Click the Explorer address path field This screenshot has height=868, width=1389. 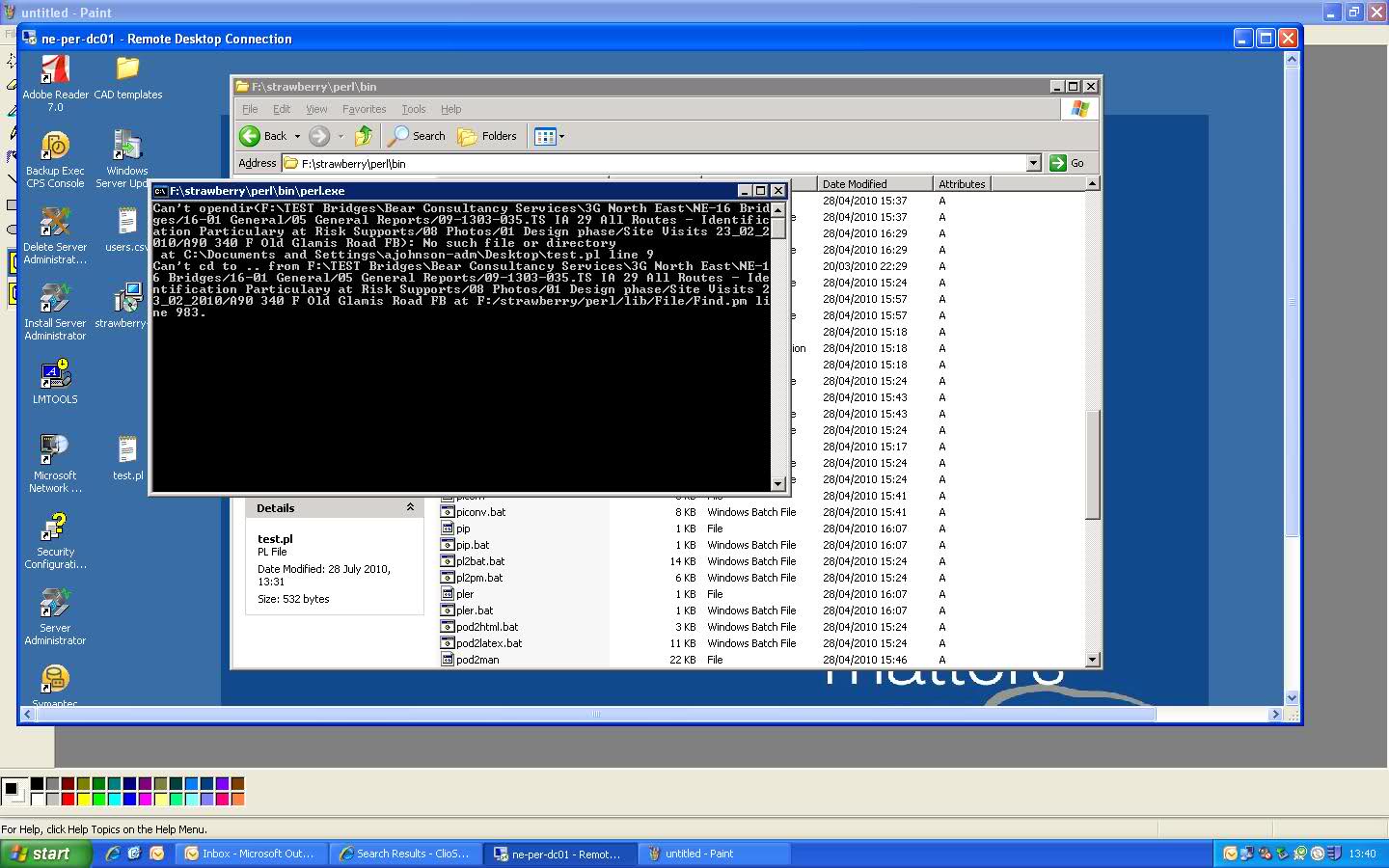[x=656, y=163]
